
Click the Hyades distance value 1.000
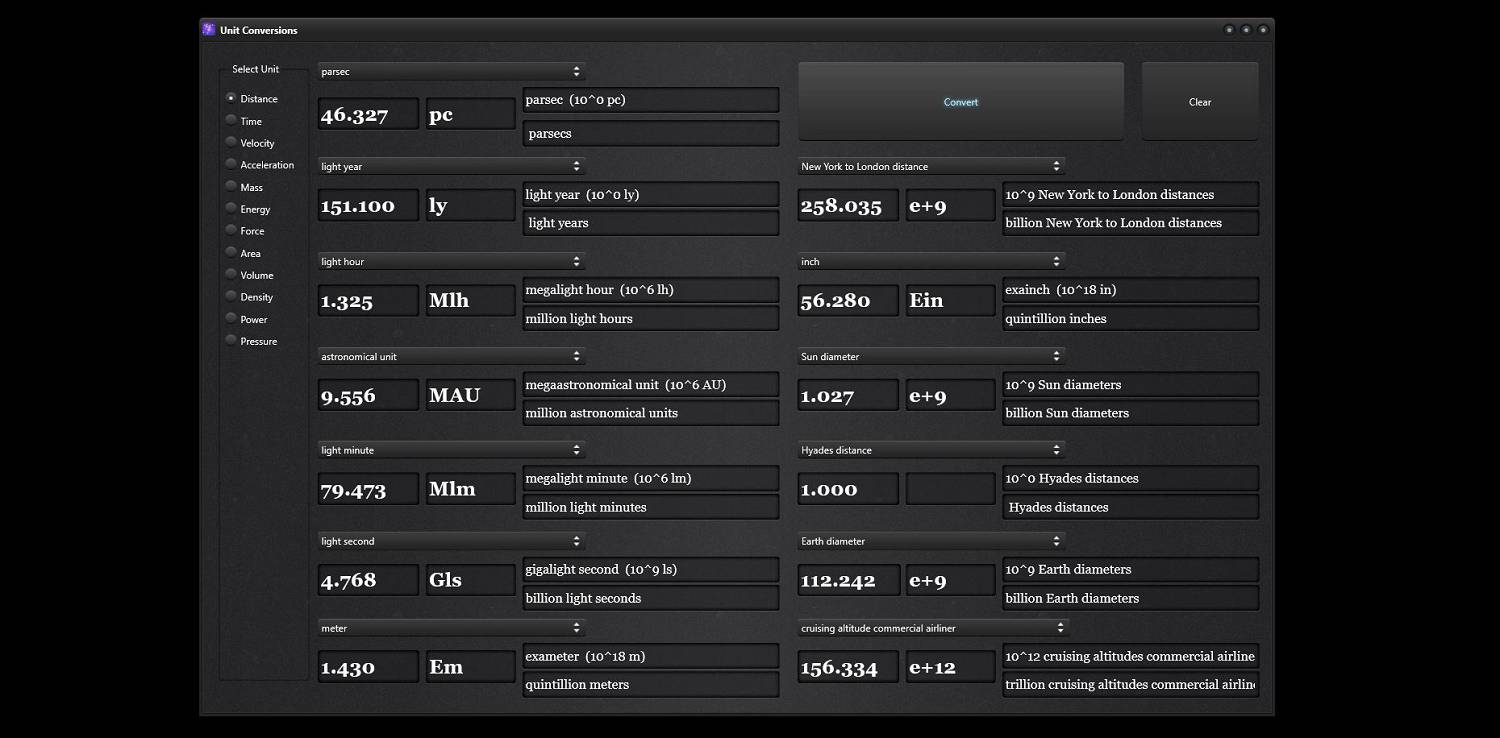[848, 490]
